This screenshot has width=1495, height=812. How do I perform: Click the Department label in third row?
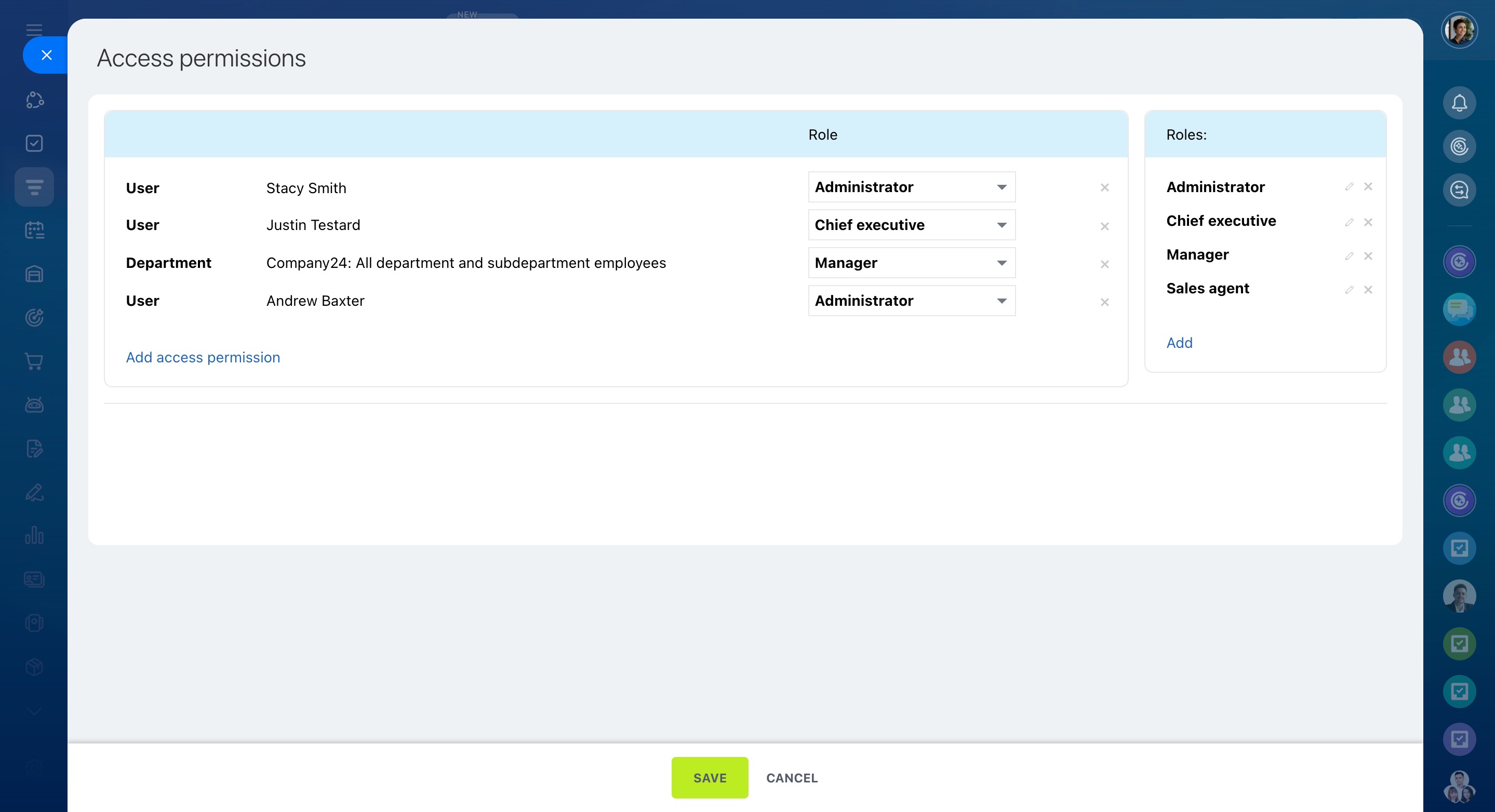pos(168,263)
